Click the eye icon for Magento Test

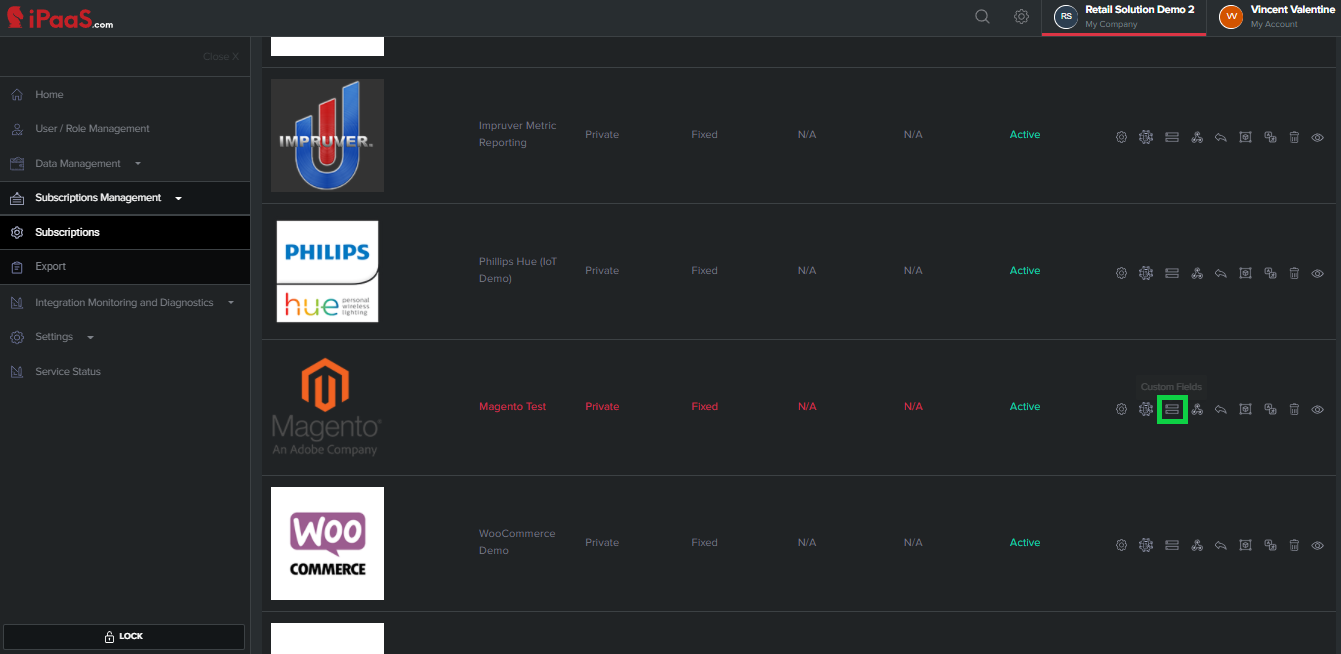1318,409
